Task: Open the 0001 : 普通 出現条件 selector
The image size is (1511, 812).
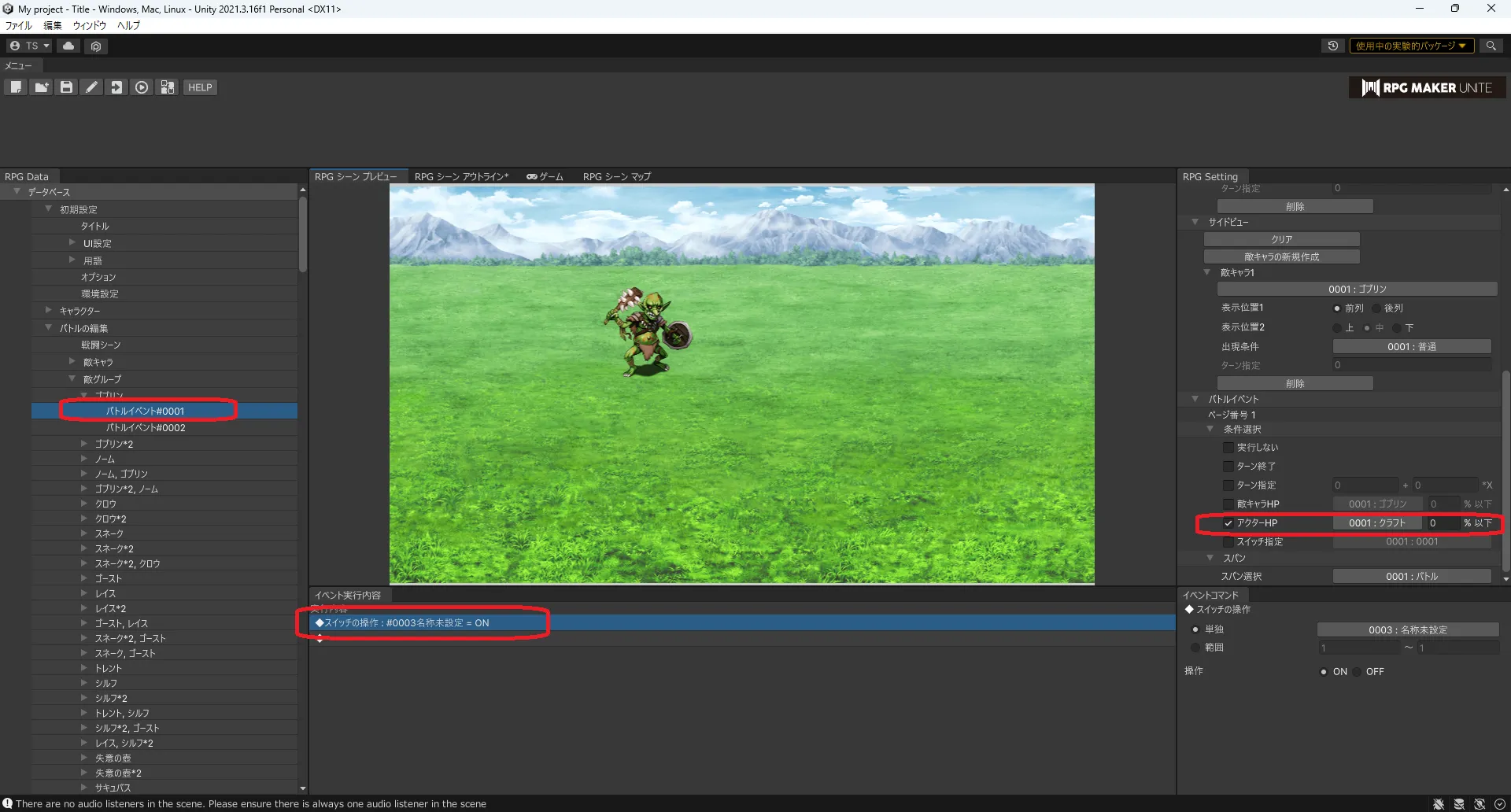Action: click(x=1412, y=346)
